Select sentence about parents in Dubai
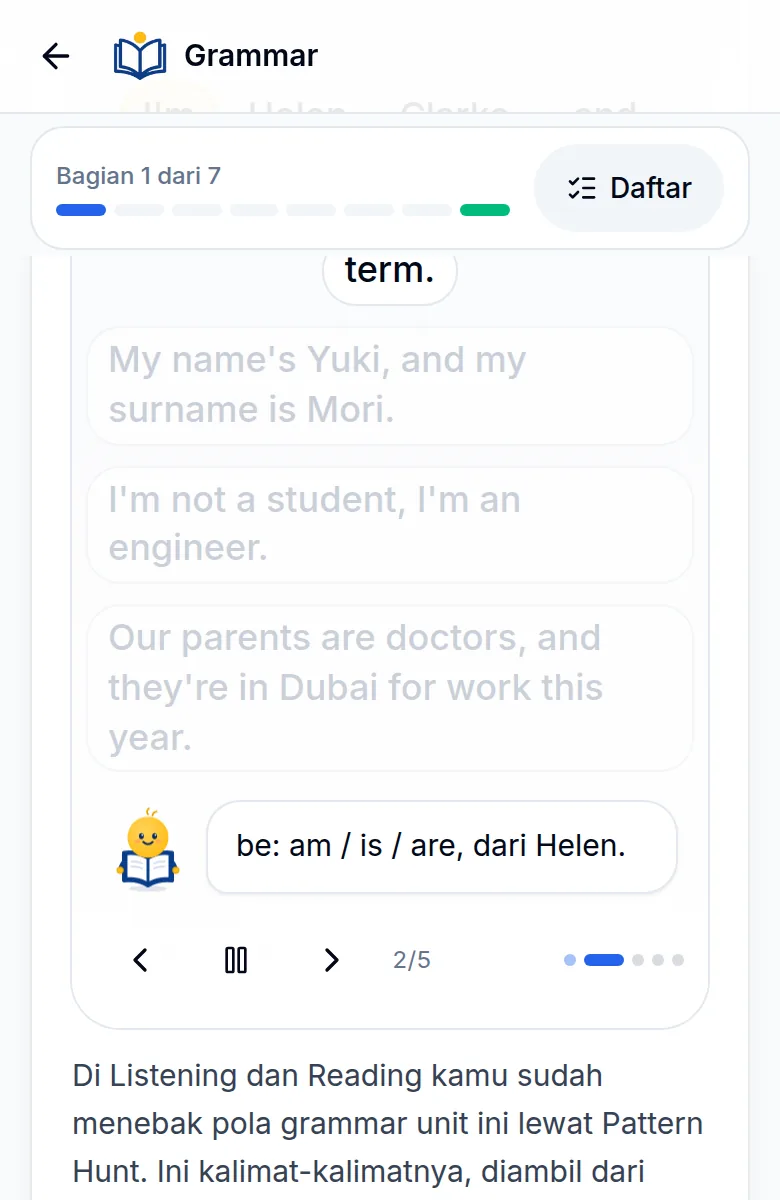 [390, 688]
